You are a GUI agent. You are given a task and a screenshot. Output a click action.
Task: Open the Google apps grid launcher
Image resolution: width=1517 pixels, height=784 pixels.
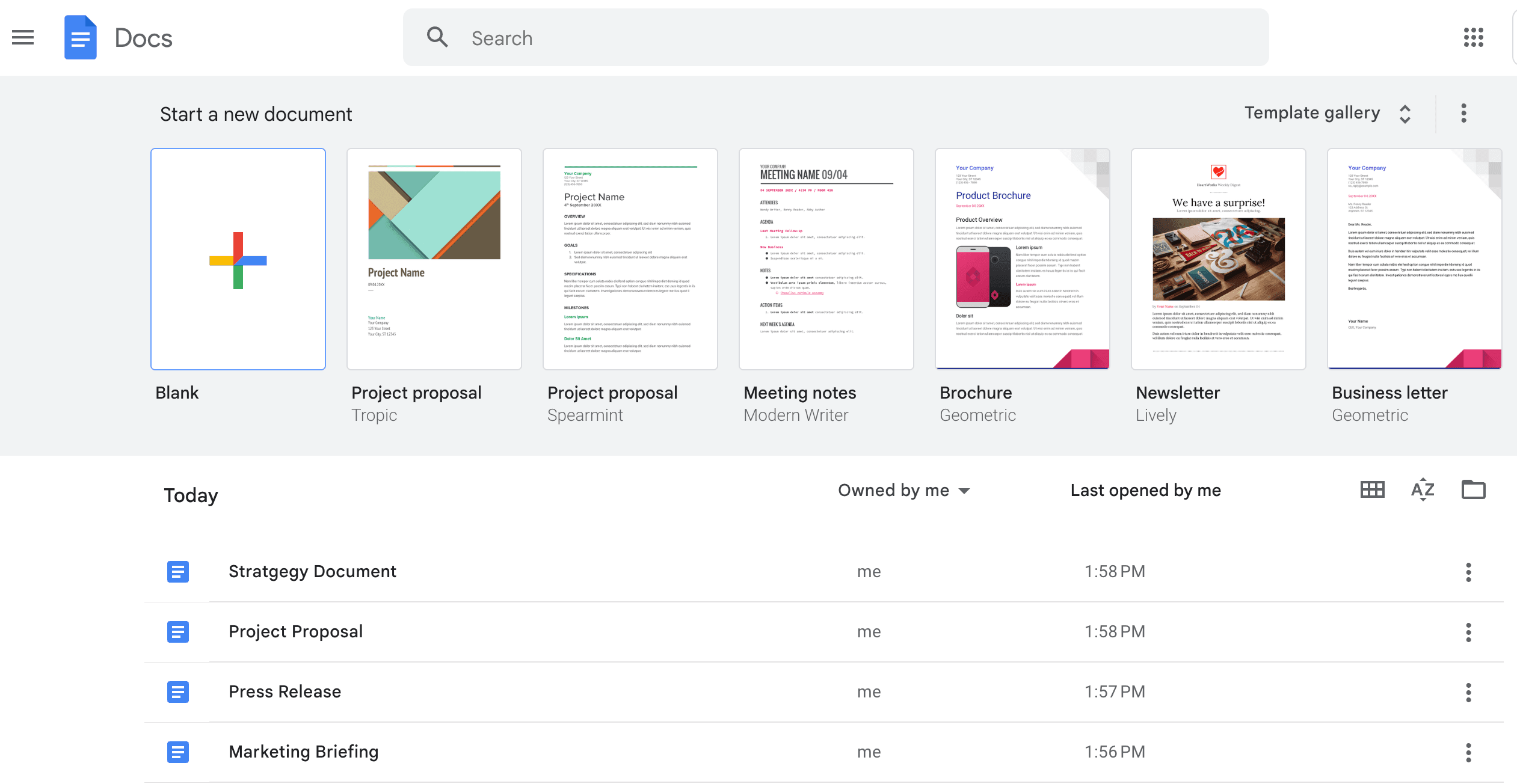pyautogui.click(x=1473, y=37)
